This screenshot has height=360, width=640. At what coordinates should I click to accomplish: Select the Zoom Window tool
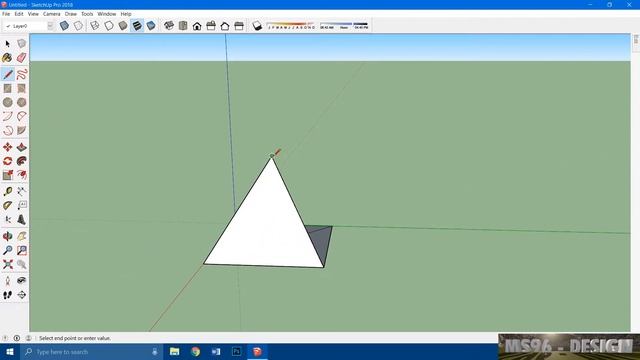pyautogui.click(x=22, y=250)
